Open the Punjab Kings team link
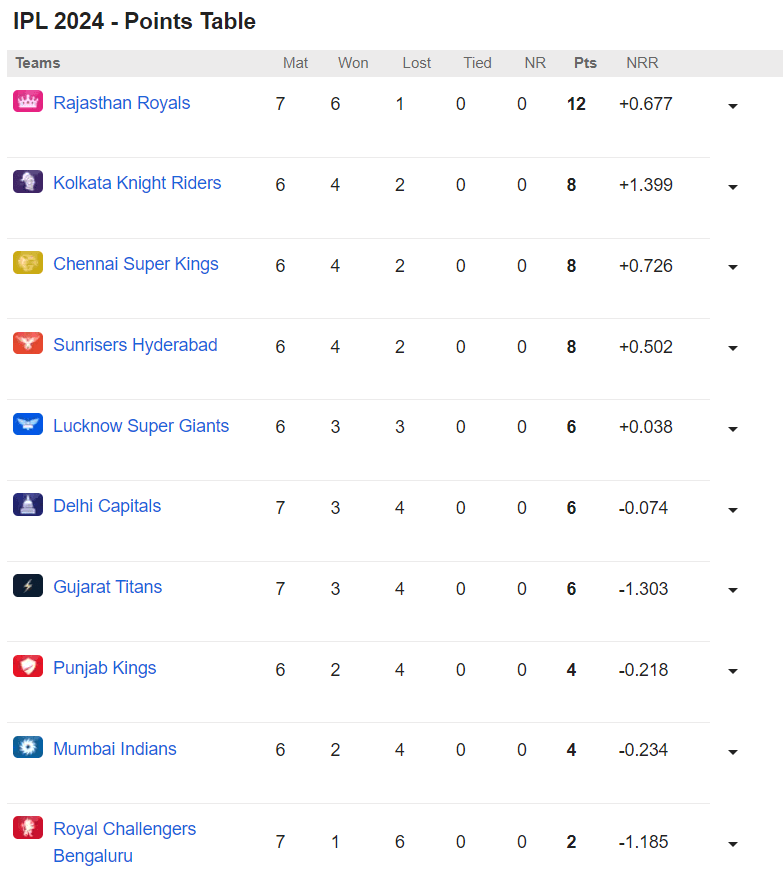Viewport: 783px width, 885px height. [x=105, y=668]
